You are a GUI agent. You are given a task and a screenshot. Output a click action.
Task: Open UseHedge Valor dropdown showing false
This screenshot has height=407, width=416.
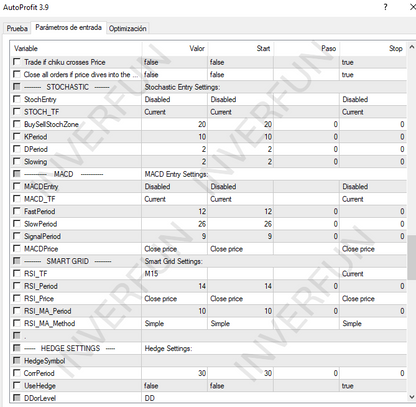175,386
